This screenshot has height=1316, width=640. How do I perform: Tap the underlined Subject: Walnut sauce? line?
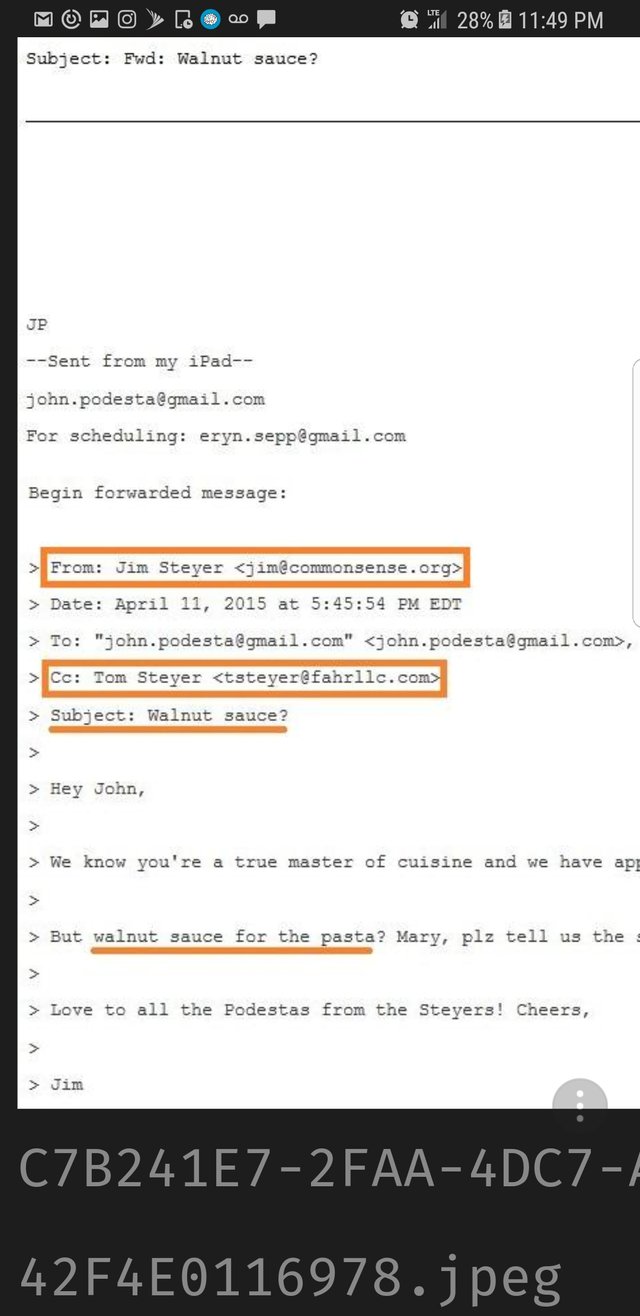pyautogui.click(x=168, y=716)
